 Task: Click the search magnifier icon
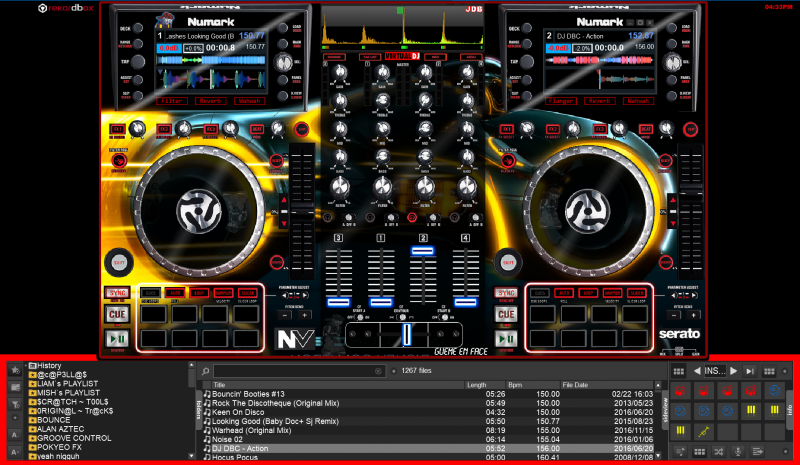click(x=206, y=371)
